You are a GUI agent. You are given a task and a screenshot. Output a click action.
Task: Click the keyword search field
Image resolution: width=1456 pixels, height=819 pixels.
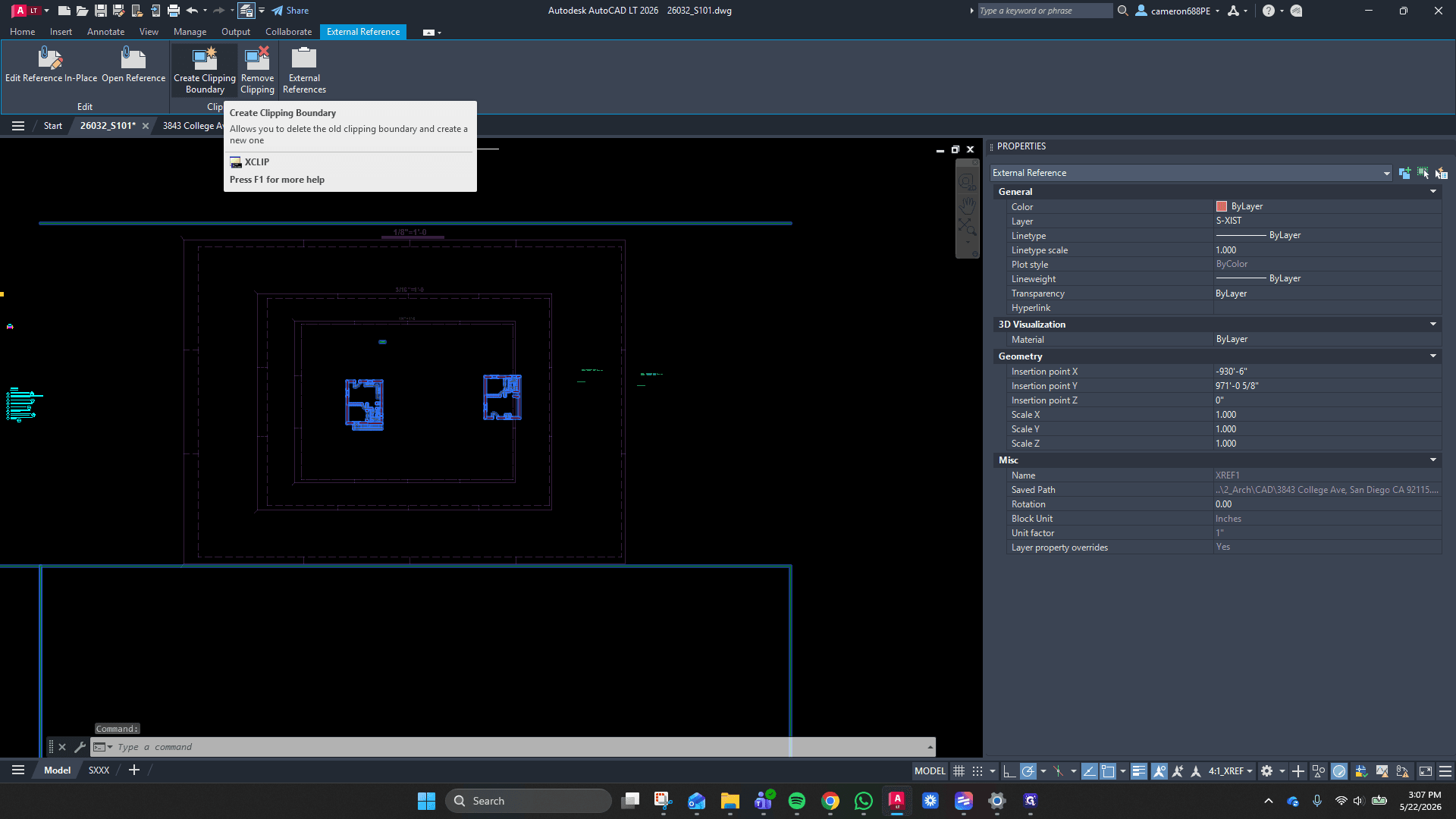1044,11
